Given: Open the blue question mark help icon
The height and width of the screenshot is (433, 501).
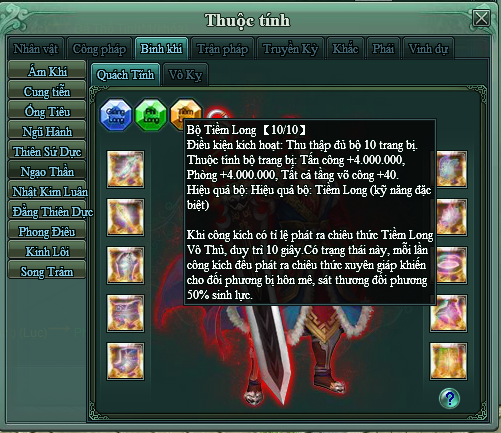Looking at the screenshot, I should point(449,398).
